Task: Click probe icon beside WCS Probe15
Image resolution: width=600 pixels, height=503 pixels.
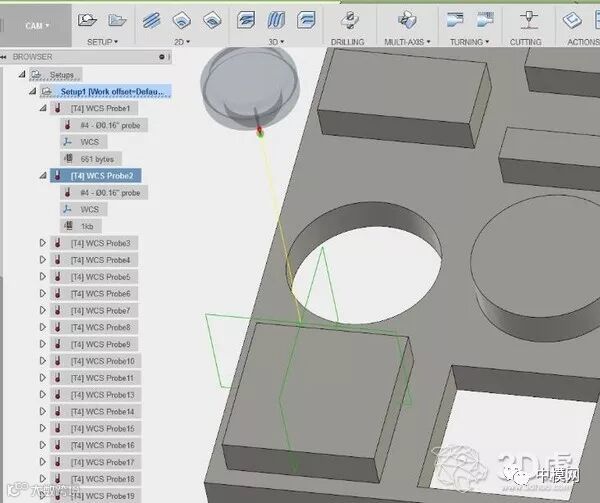Action: point(58,428)
